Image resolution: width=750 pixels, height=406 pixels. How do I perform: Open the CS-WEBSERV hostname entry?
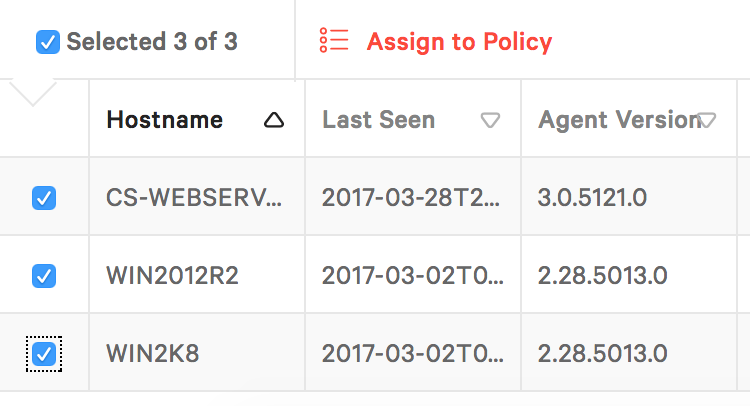tap(194, 198)
